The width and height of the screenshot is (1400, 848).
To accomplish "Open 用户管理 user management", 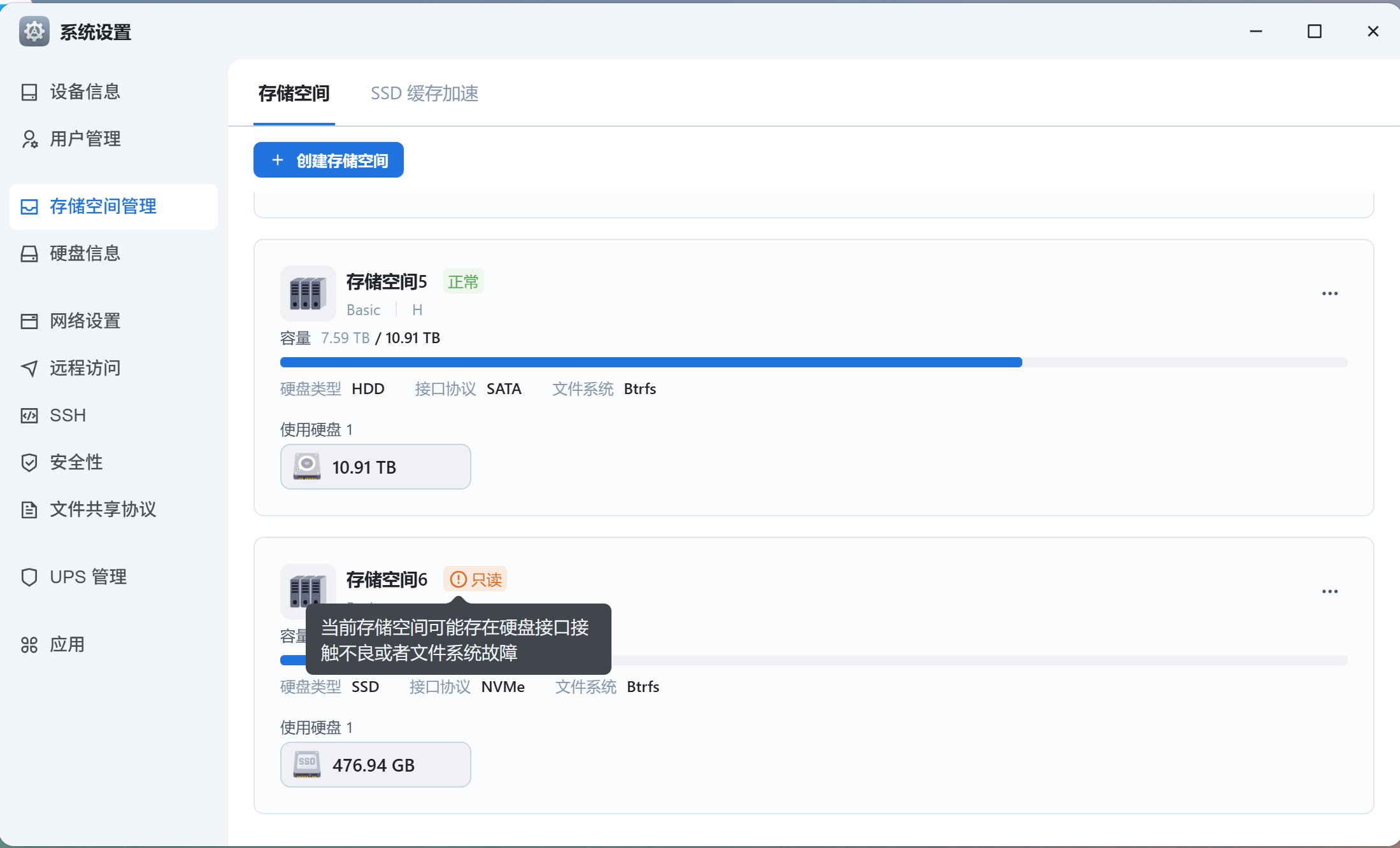I will point(113,139).
